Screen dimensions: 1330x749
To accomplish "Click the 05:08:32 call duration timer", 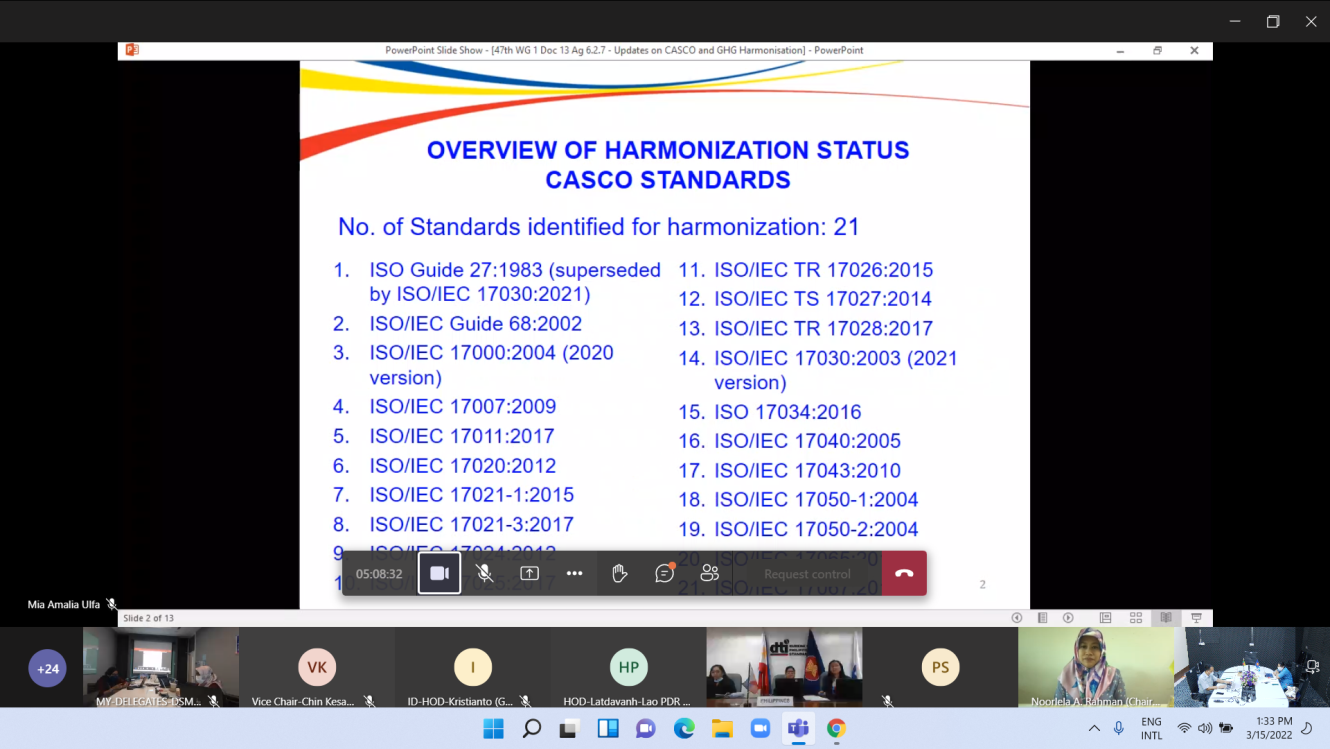I will (379, 574).
